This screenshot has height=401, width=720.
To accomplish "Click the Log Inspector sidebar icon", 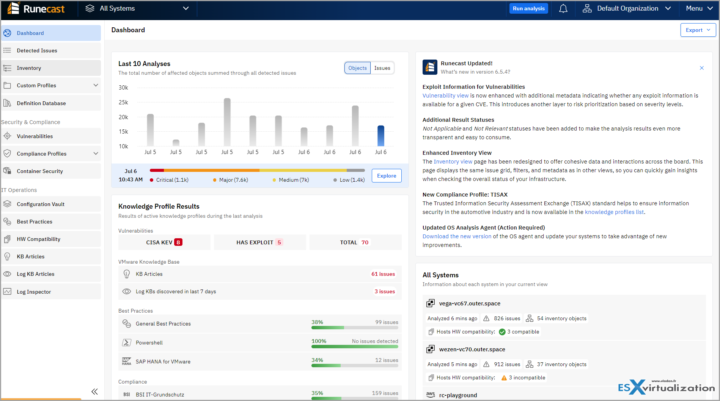I will click(x=8, y=291).
